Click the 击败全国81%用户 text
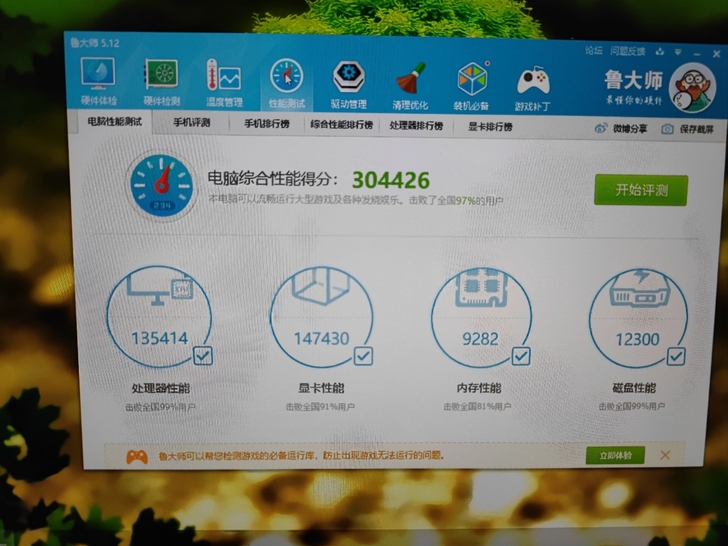The image size is (728, 546). pyautogui.click(x=477, y=407)
